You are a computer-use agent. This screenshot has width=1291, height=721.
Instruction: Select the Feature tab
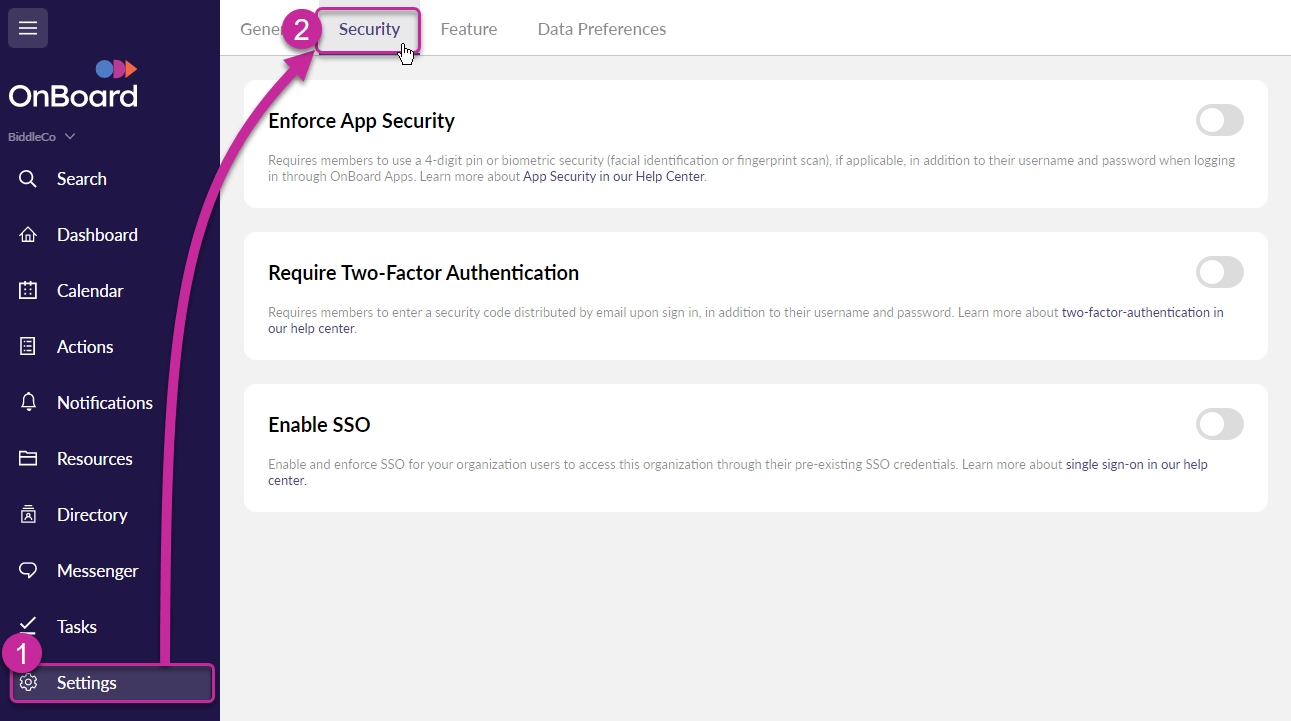click(x=468, y=29)
